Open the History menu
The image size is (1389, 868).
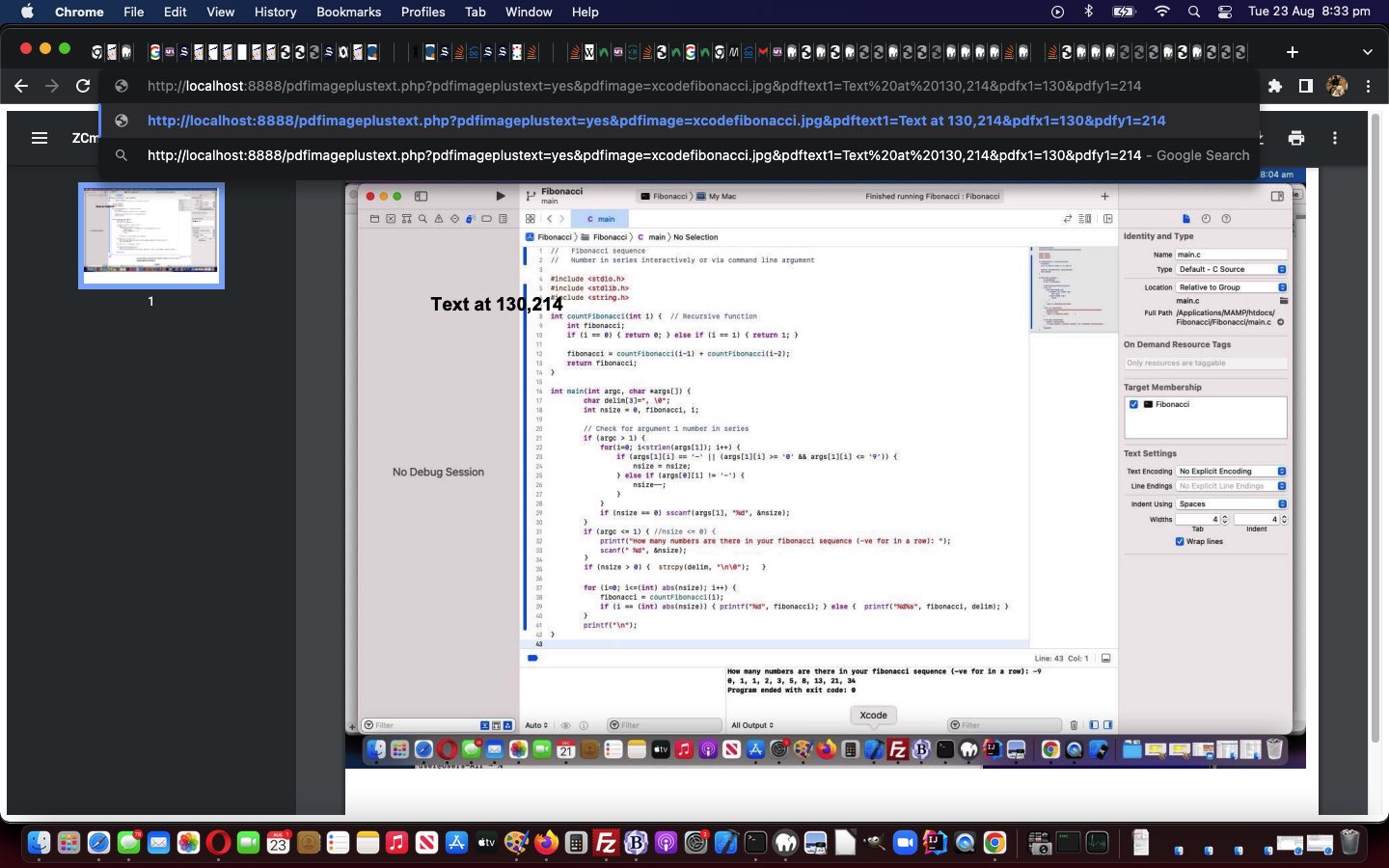(275, 12)
